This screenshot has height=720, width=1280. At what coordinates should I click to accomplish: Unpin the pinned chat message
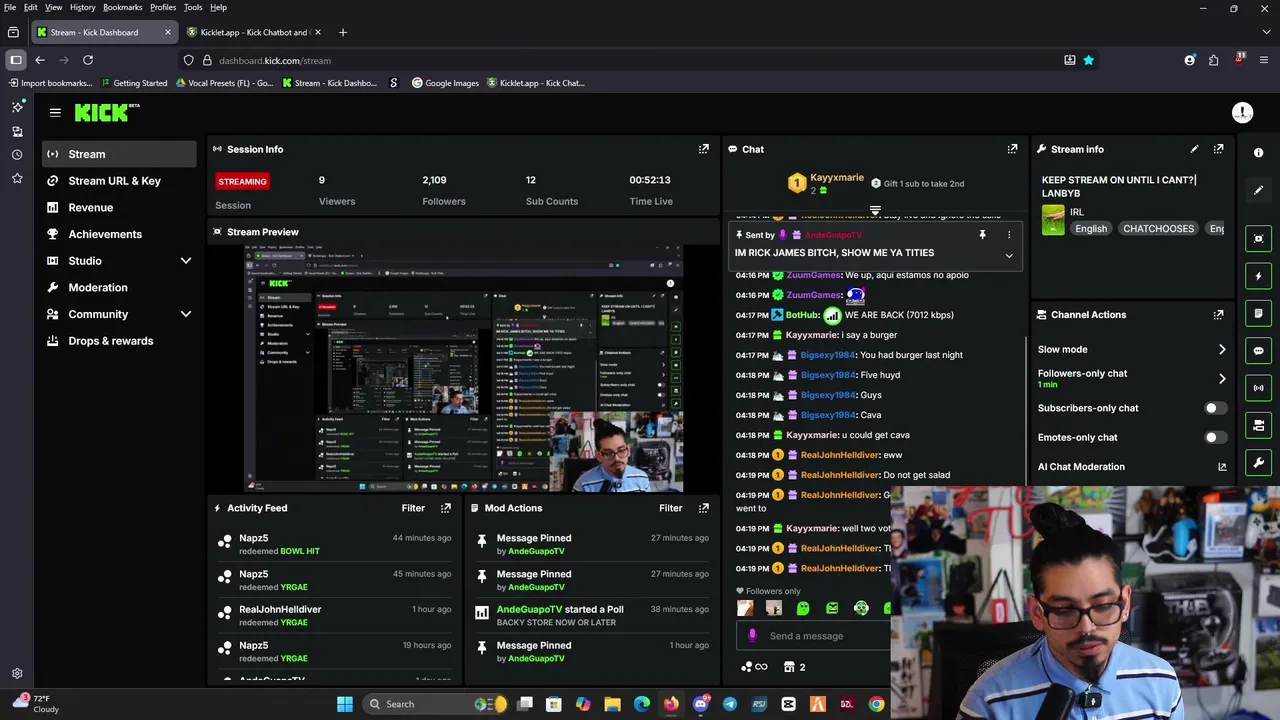(x=982, y=235)
